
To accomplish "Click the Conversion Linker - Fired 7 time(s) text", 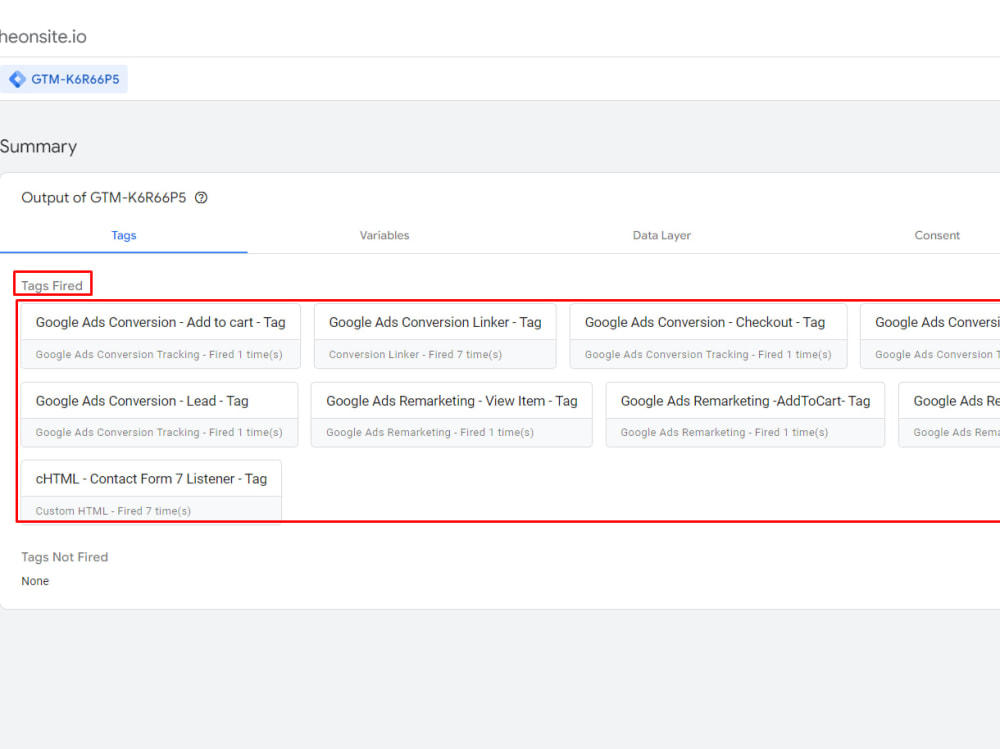I will click(415, 354).
